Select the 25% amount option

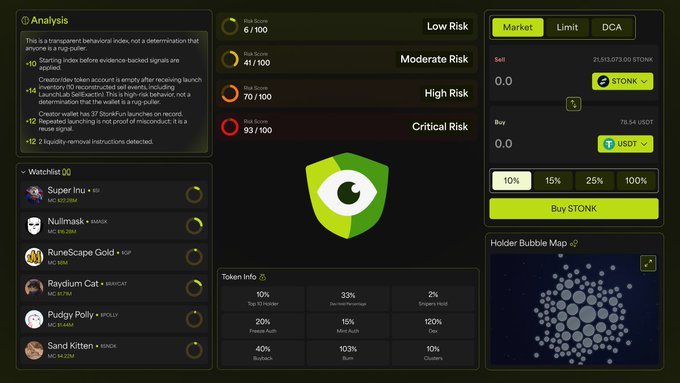594,180
